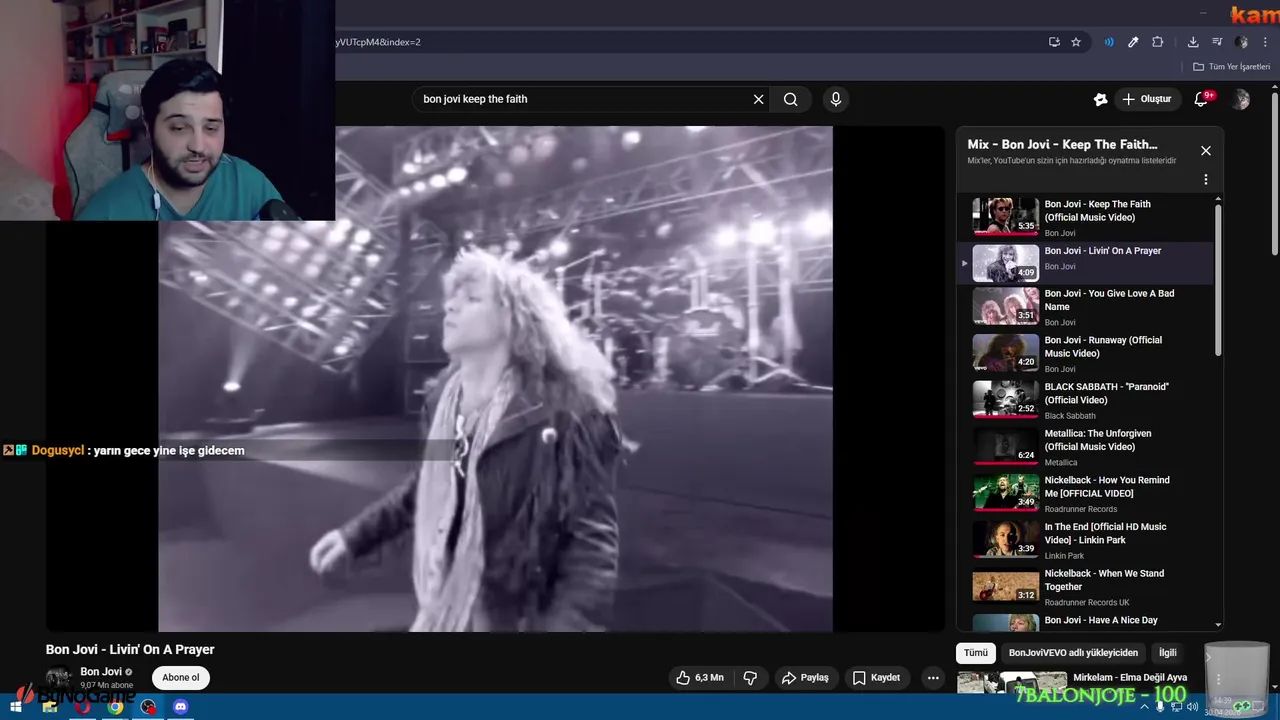Like the video (6,3 Mn)

(700, 677)
